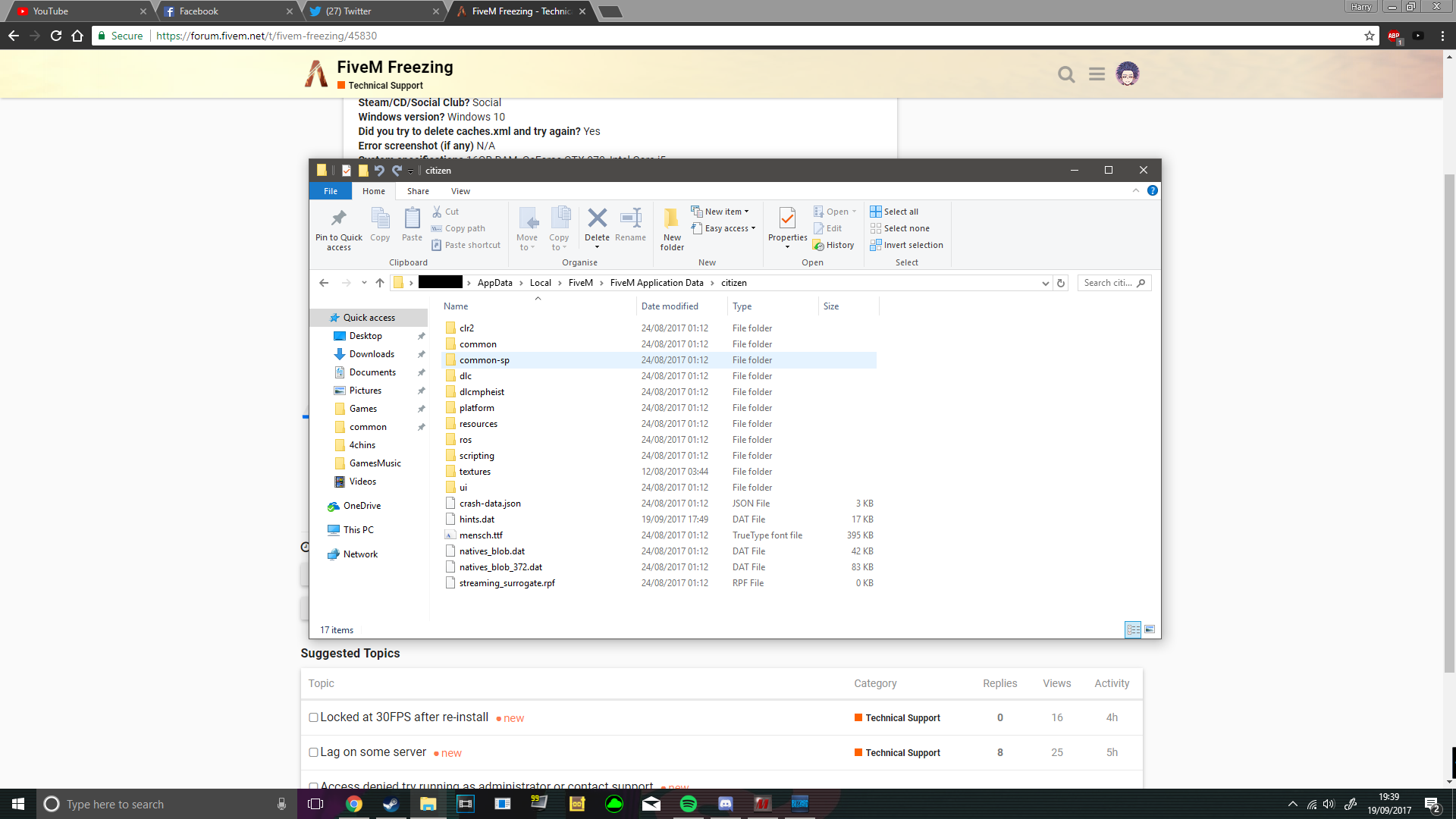Image resolution: width=1456 pixels, height=819 pixels.
Task: Collapse the ribbon with the chevron
Action: click(1135, 191)
